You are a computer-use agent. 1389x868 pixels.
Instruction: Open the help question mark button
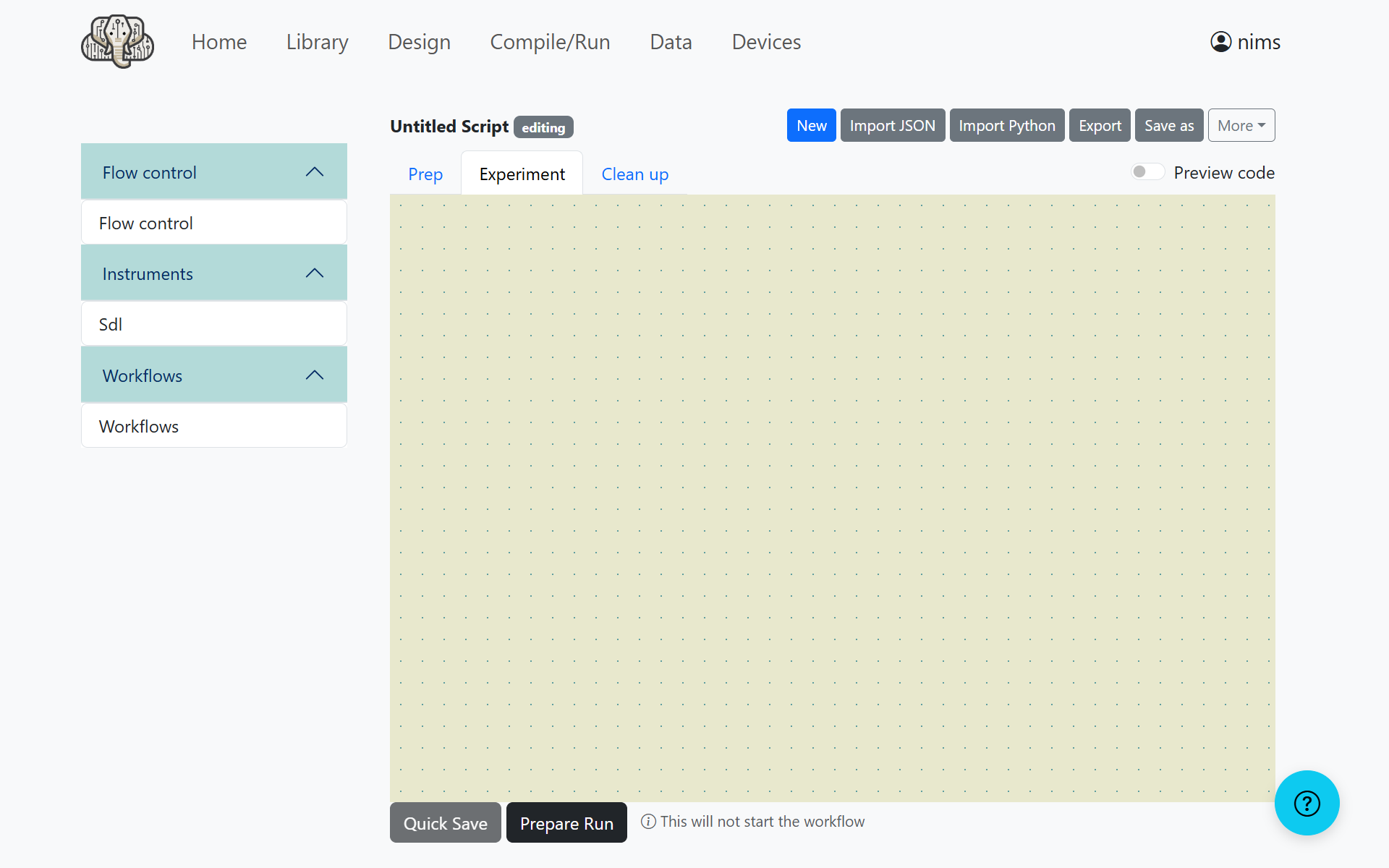pyautogui.click(x=1307, y=803)
